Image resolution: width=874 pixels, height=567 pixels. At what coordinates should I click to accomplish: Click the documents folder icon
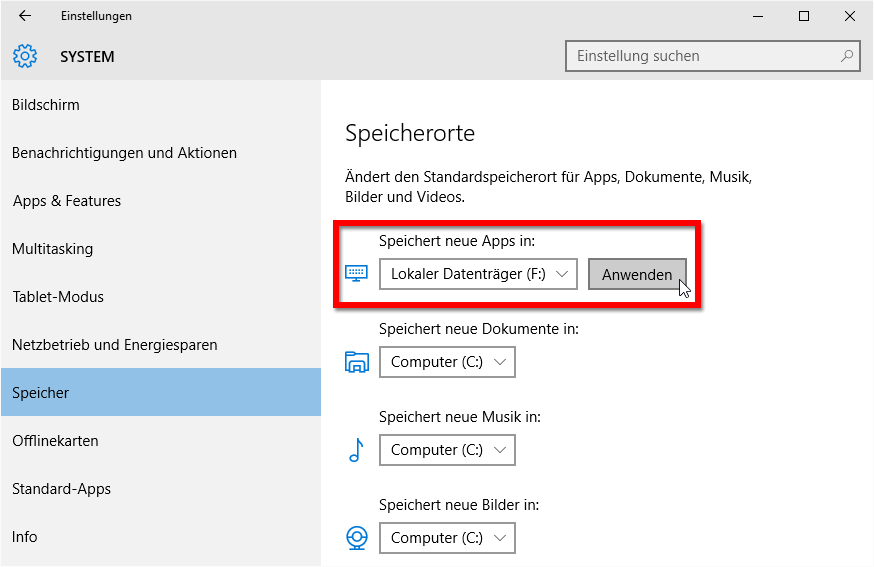pos(357,362)
